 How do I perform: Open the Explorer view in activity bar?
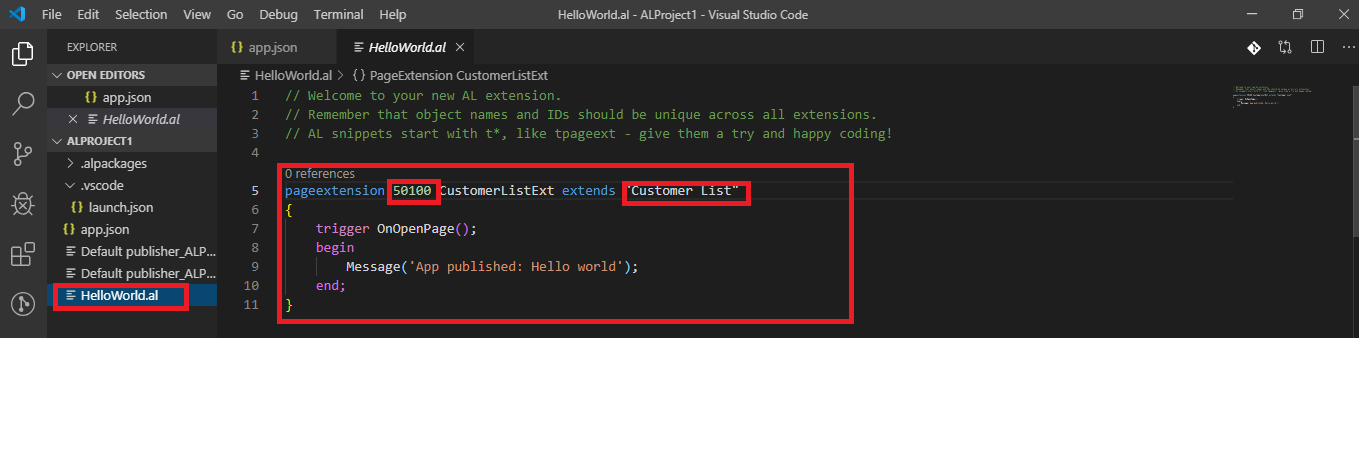(x=23, y=54)
